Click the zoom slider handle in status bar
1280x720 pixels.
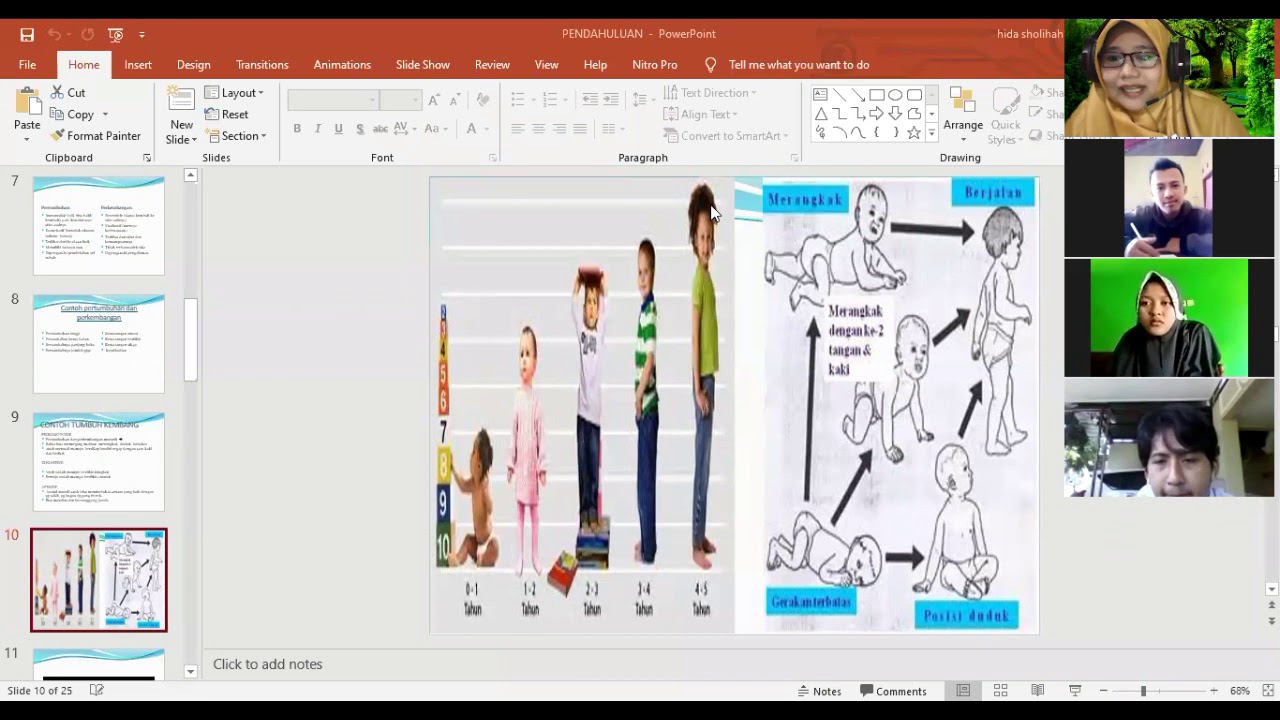click(1143, 691)
